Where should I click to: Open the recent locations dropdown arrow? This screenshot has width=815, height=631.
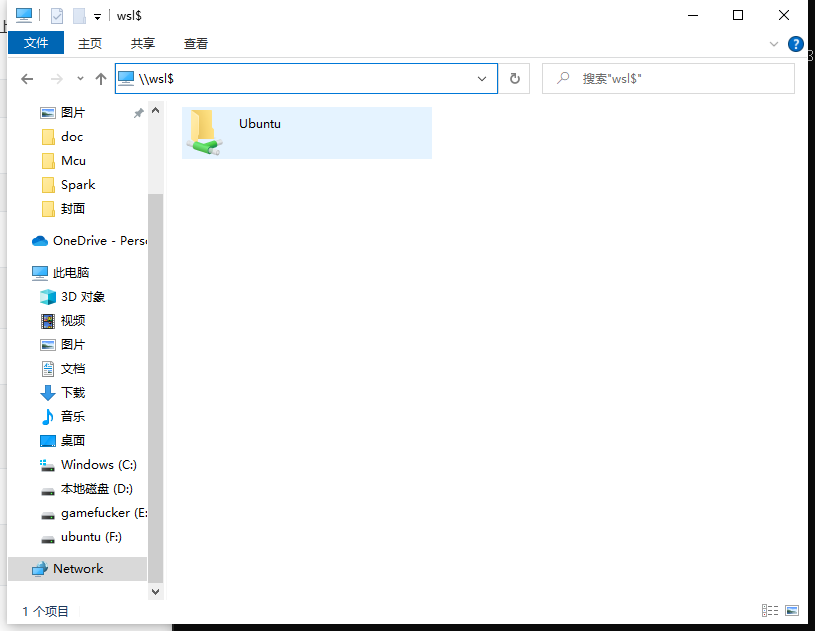point(80,78)
